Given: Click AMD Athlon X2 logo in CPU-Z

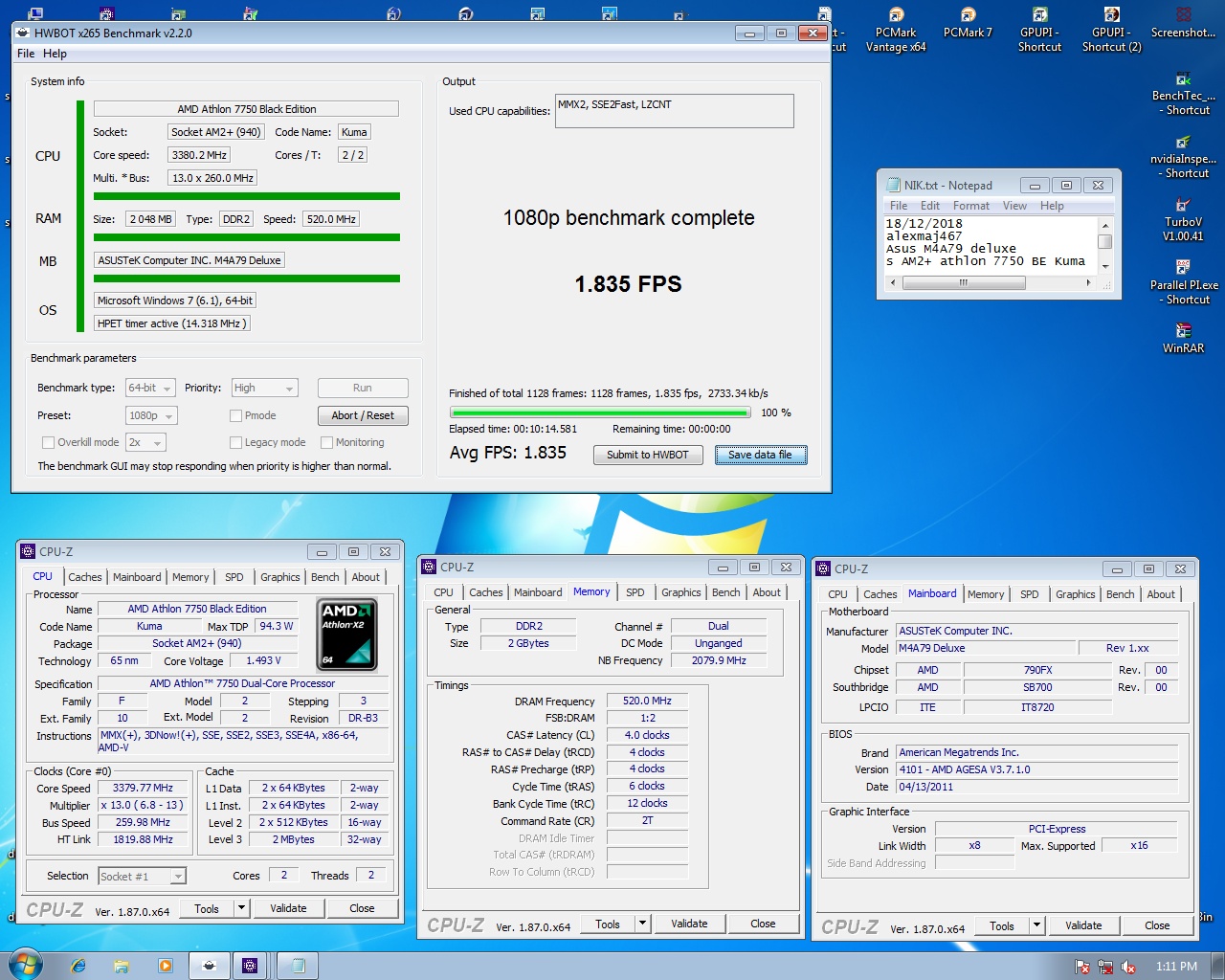Looking at the screenshot, I should [347, 634].
